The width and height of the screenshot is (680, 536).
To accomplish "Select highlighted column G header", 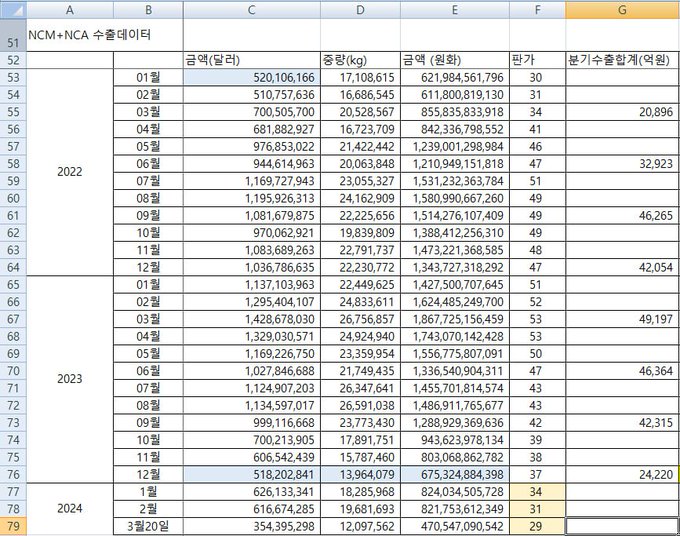I will 622,10.
